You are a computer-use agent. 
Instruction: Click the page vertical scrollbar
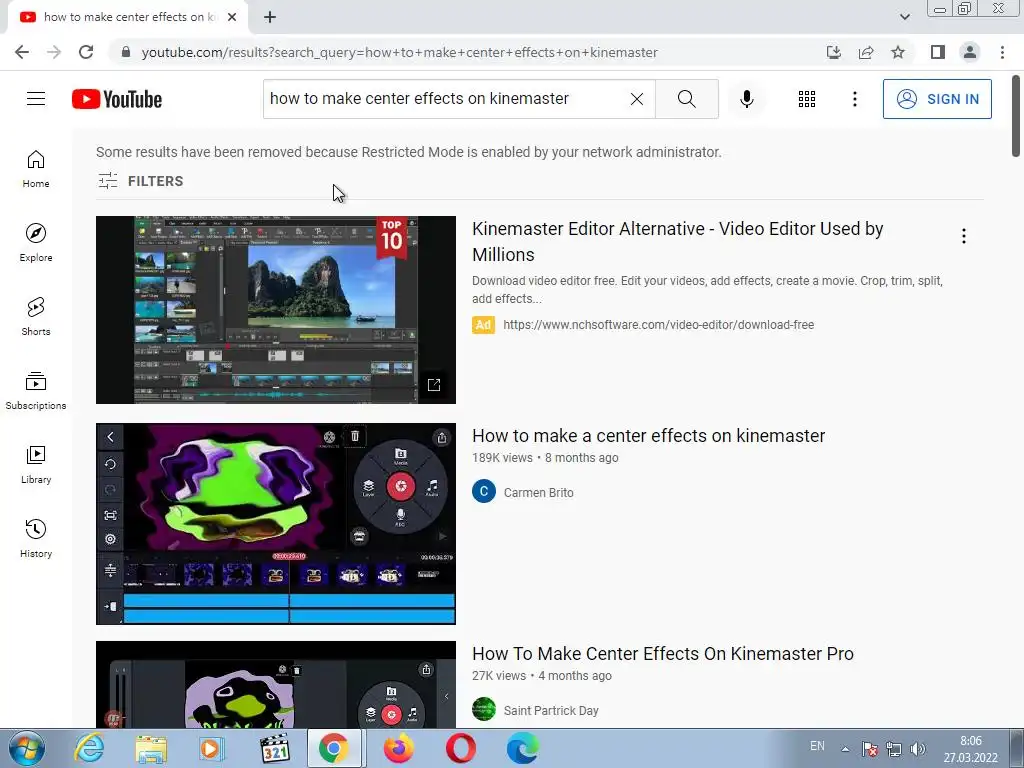pyautogui.click(x=1016, y=116)
